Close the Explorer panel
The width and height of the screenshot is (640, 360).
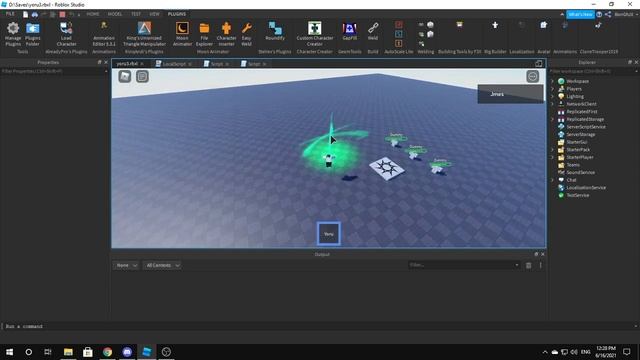point(636,62)
